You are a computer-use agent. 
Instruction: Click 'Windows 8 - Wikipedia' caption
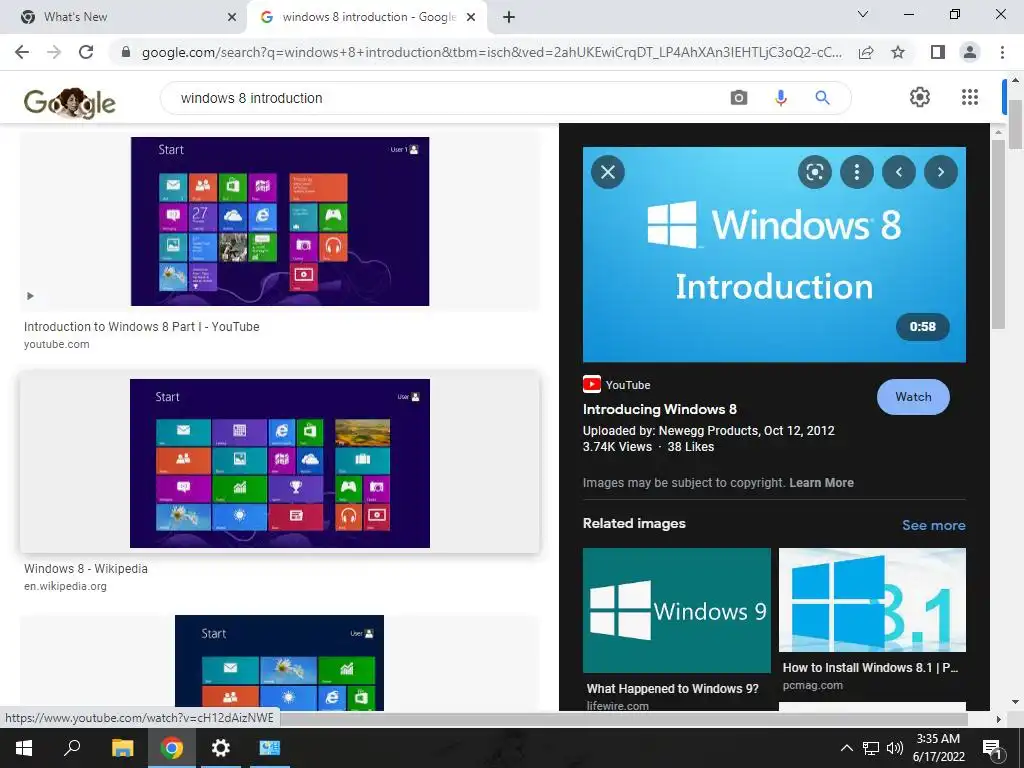click(x=86, y=569)
